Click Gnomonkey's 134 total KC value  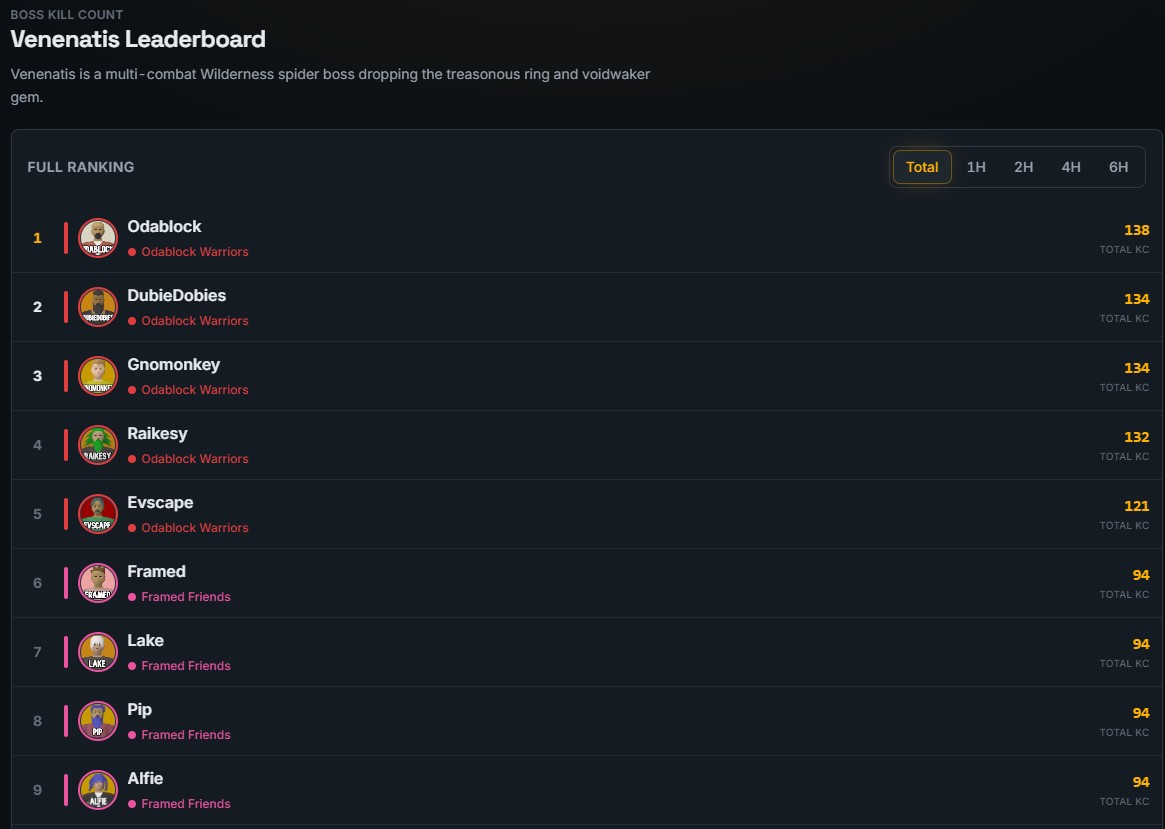pos(1137,368)
